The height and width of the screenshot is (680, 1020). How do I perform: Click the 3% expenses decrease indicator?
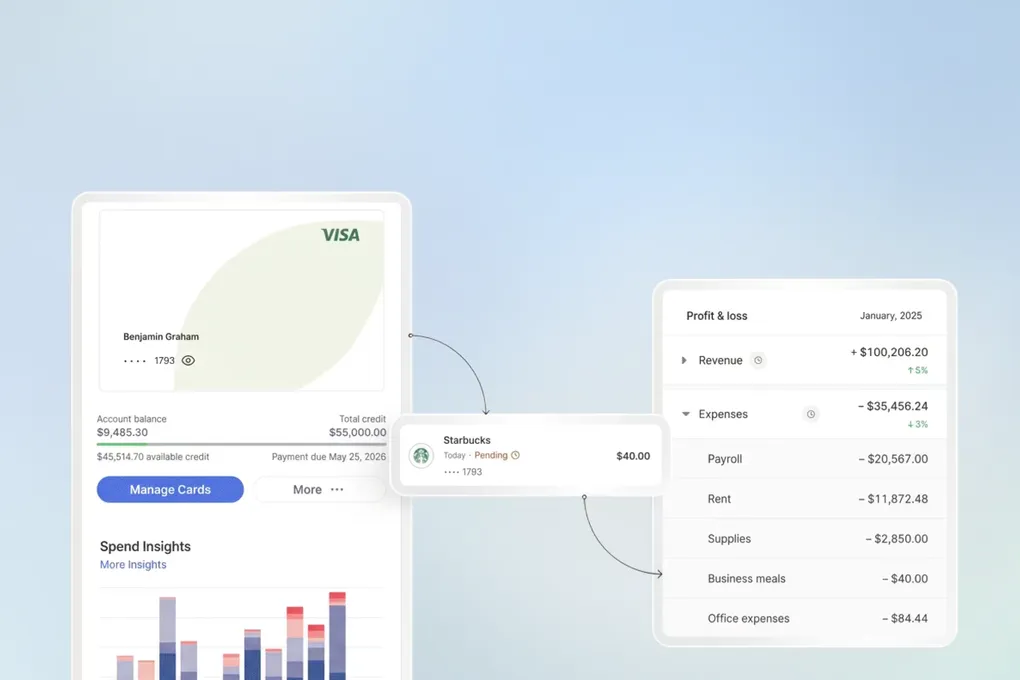coord(917,424)
